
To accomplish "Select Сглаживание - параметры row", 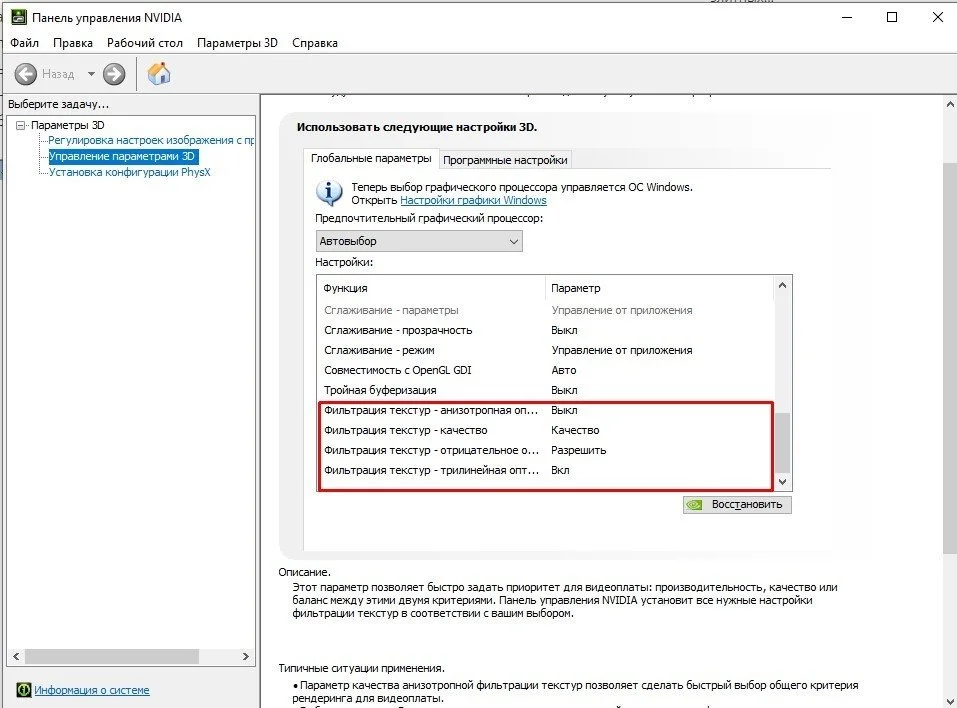I will click(x=546, y=310).
